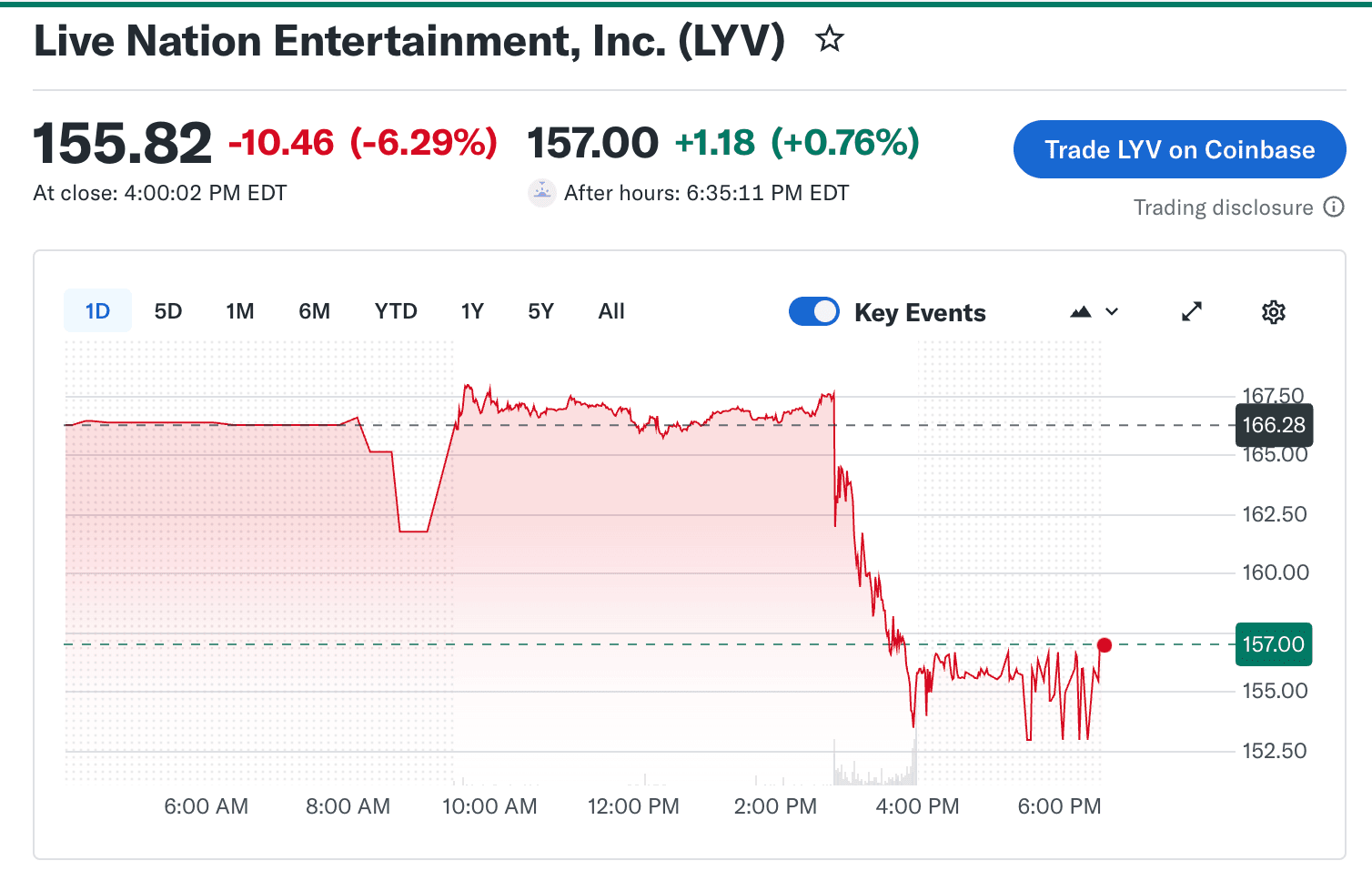The width and height of the screenshot is (1372, 881).
Task: Switch to the 1Y time range tab
Action: click(472, 310)
